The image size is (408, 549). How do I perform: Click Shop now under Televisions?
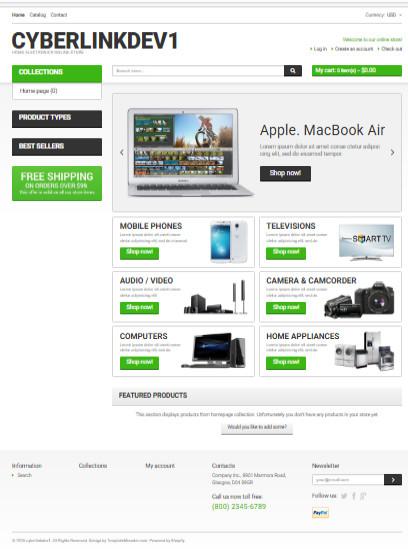tap(286, 253)
